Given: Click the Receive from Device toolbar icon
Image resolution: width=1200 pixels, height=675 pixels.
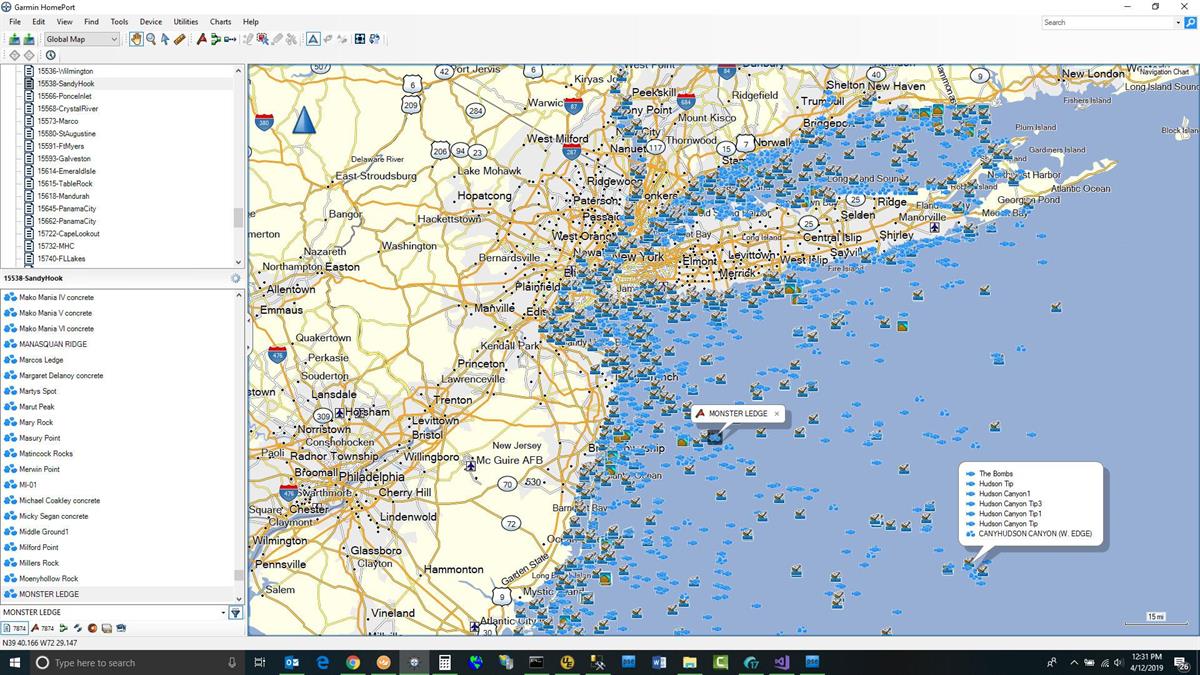Looking at the screenshot, I should pyautogui.click(x=30, y=39).
